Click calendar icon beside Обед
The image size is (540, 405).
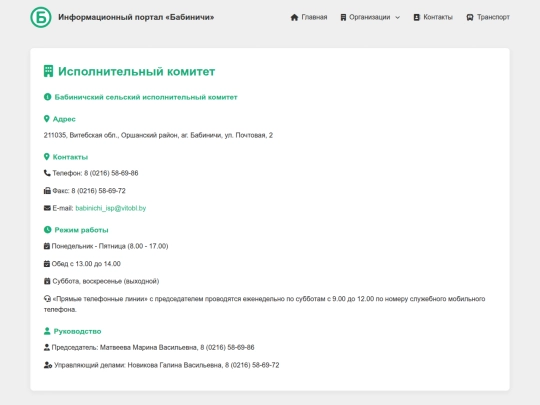[47, 263]
